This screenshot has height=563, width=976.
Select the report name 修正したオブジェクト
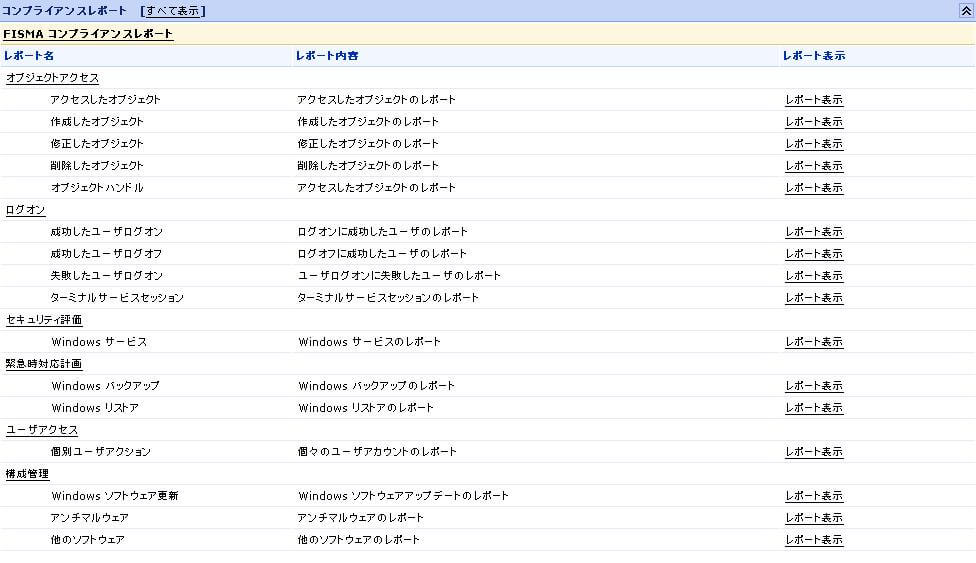tap(96, 144)
